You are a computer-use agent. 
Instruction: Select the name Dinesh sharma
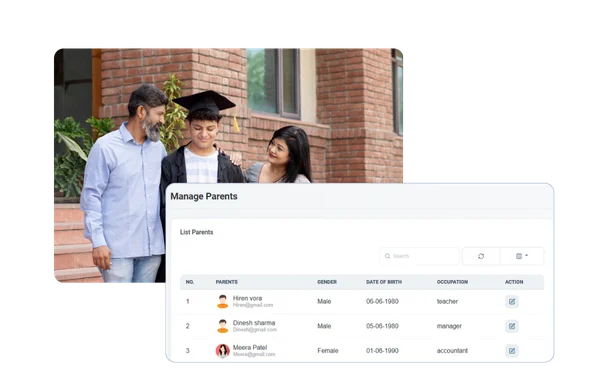tap(254, 323)
